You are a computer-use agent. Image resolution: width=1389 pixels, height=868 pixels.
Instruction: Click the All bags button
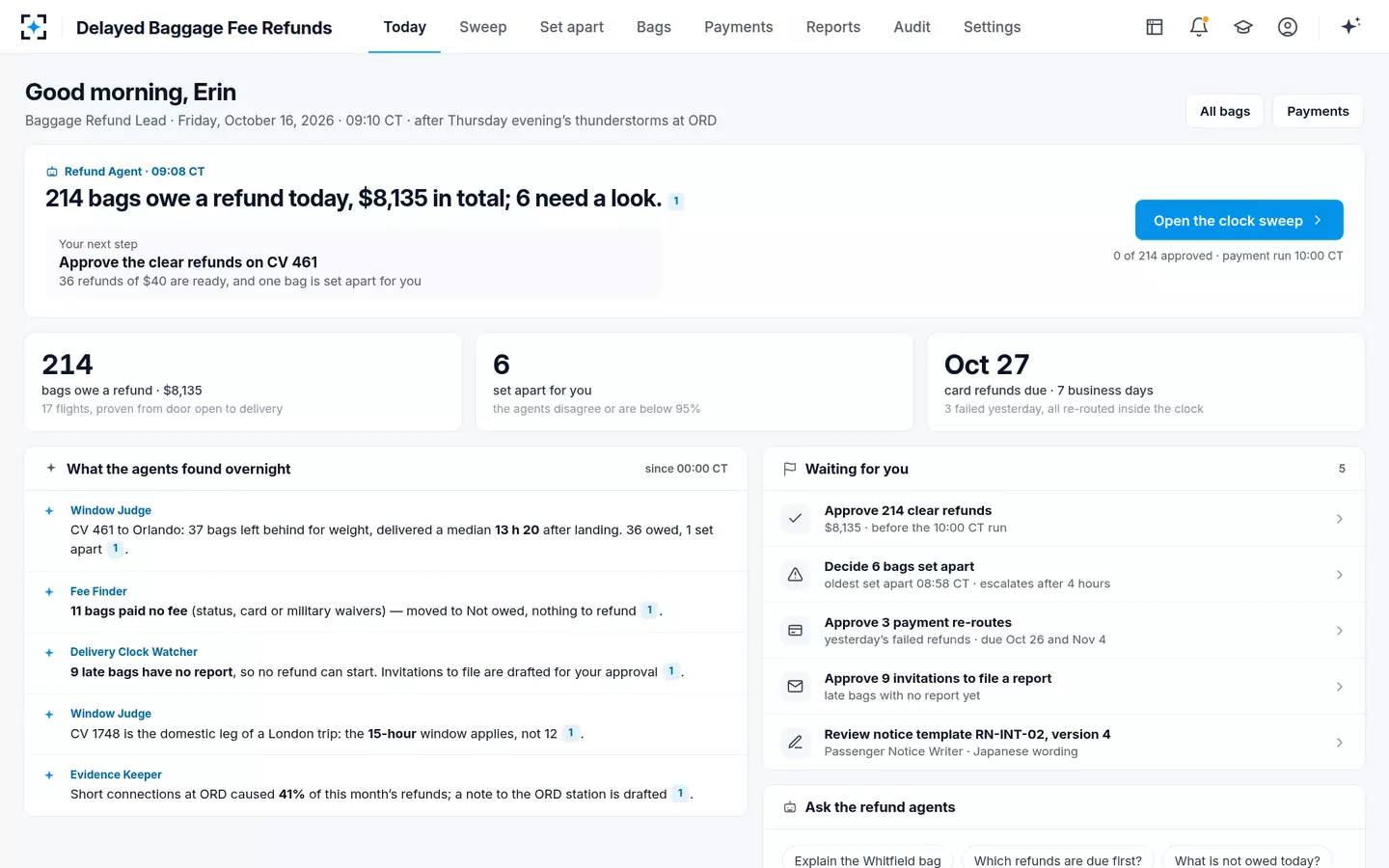tap(1225, 111)
